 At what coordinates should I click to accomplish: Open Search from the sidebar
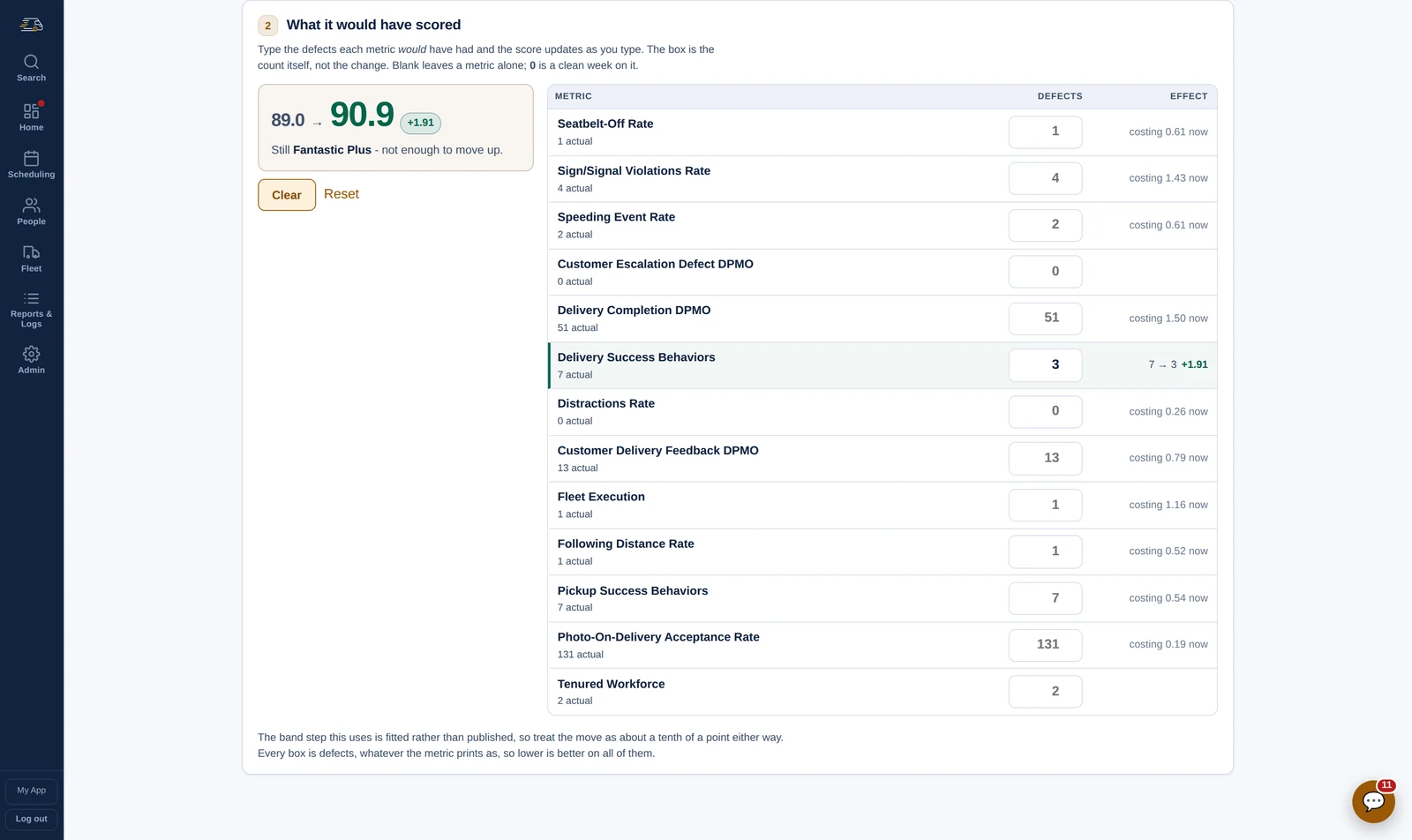31,68
